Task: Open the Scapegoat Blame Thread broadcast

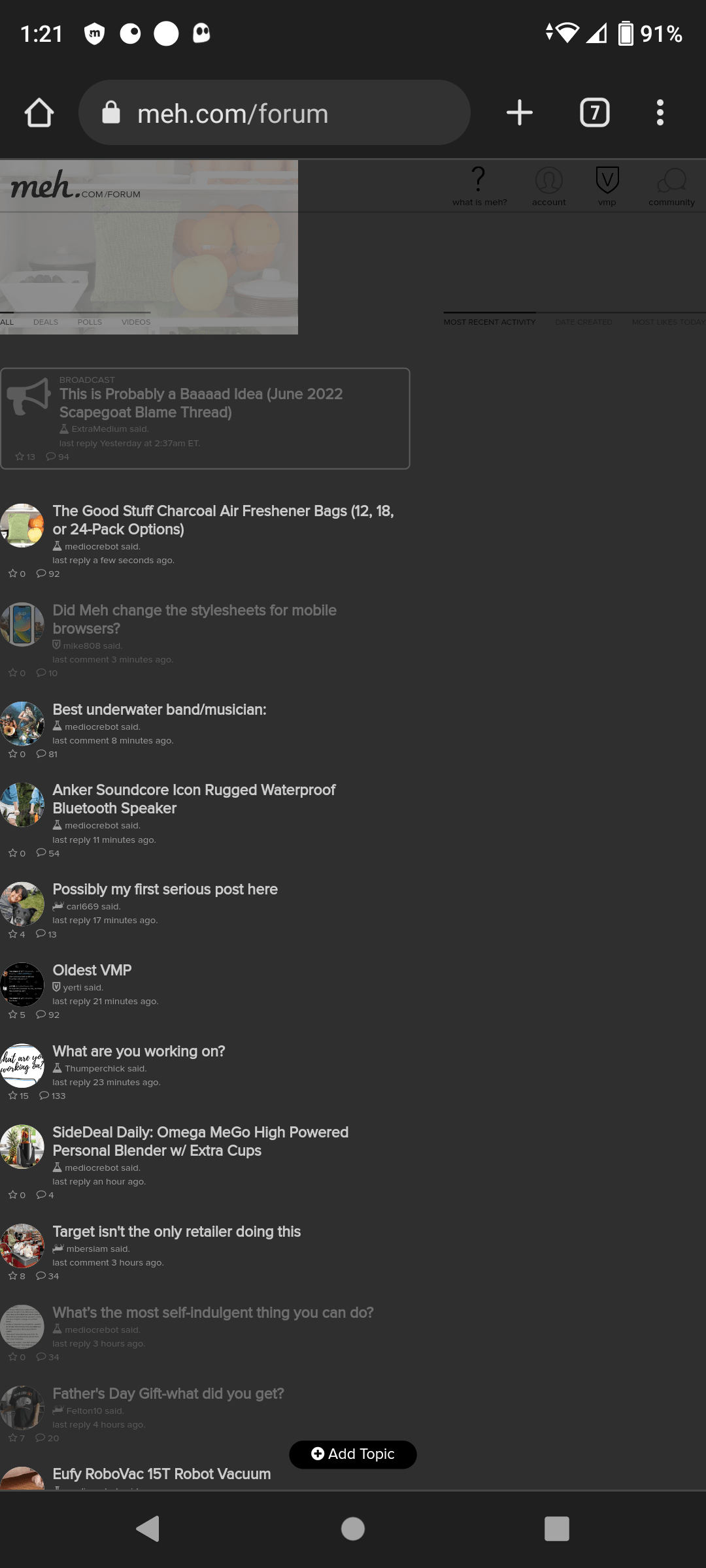Action: (201, 403)
